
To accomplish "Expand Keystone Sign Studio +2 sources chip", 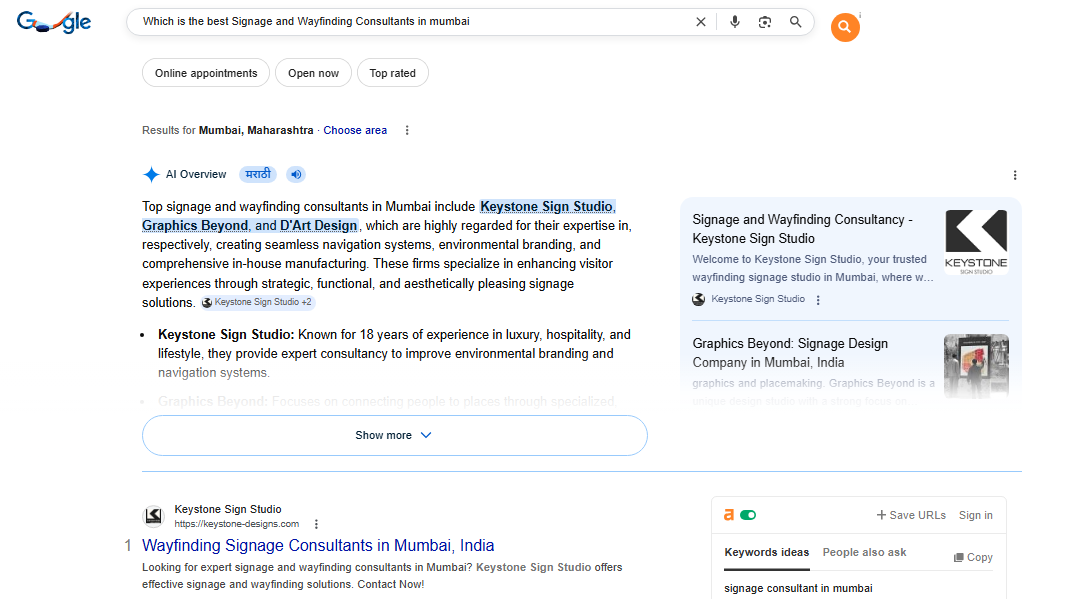I will pos(258,302).
